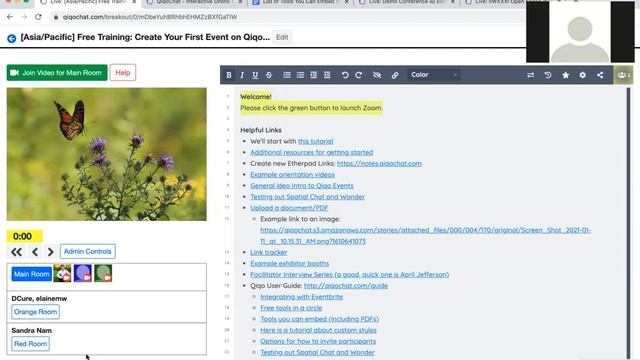Open 'Here is a tutorial about custom styles'
640x360 pixels.
[318, 330]
